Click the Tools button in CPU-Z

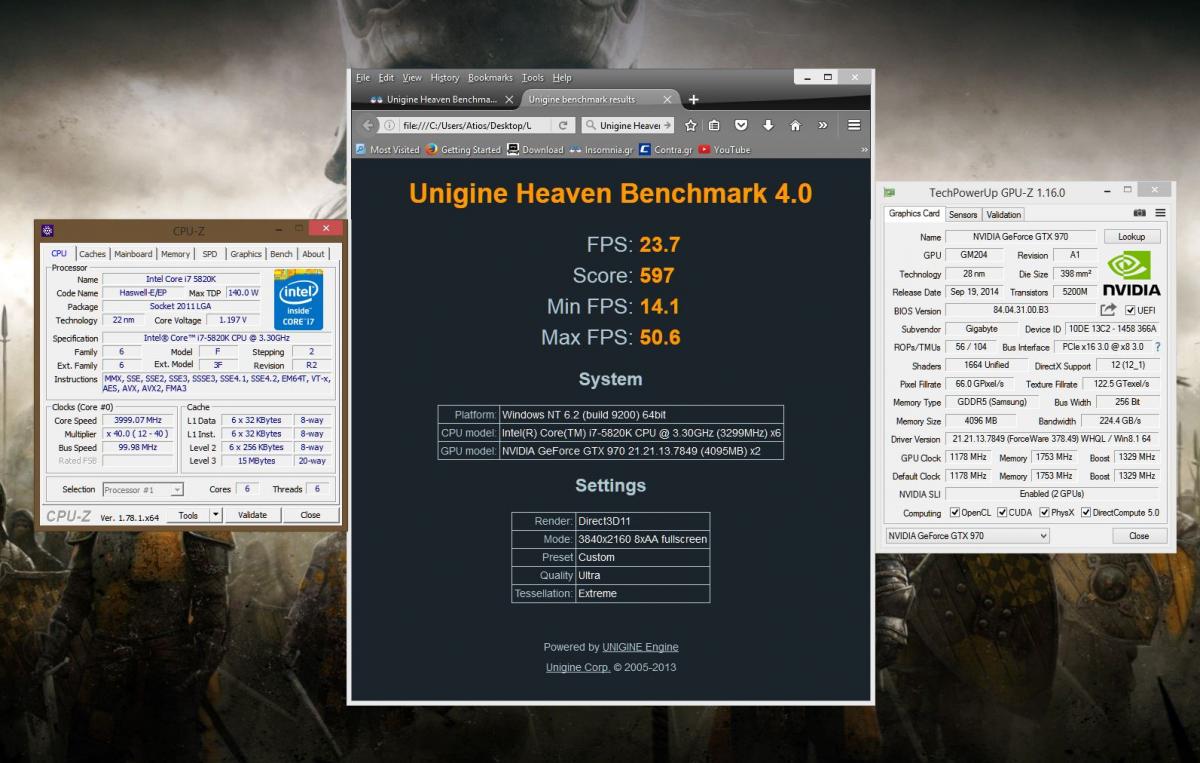click(x=188, y=515)
